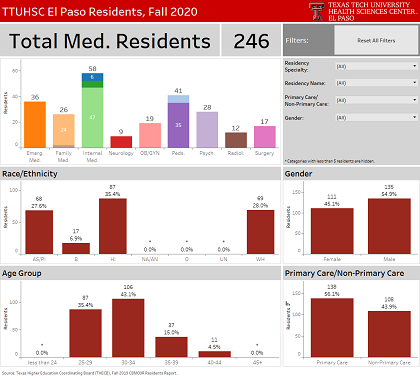The image size is (420, 380).
Task: Click the Total Med. Residents heading
Action: (x=110, y=41)
